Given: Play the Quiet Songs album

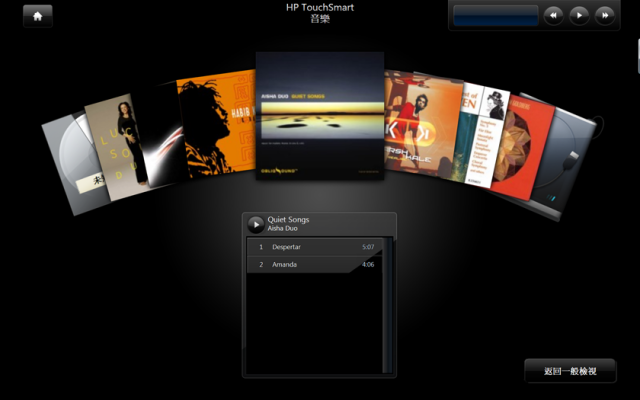Looking at the screenshot, I should click(256, 224).
